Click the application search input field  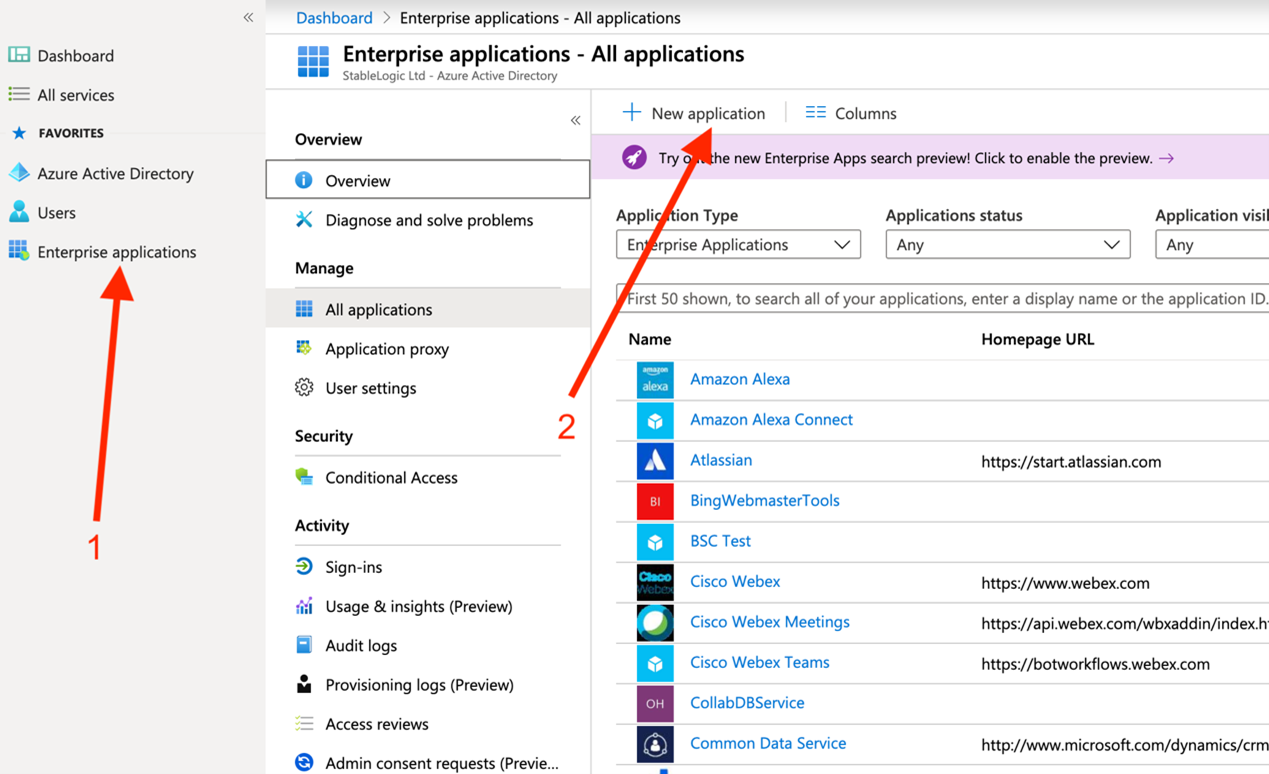[942, 298]
